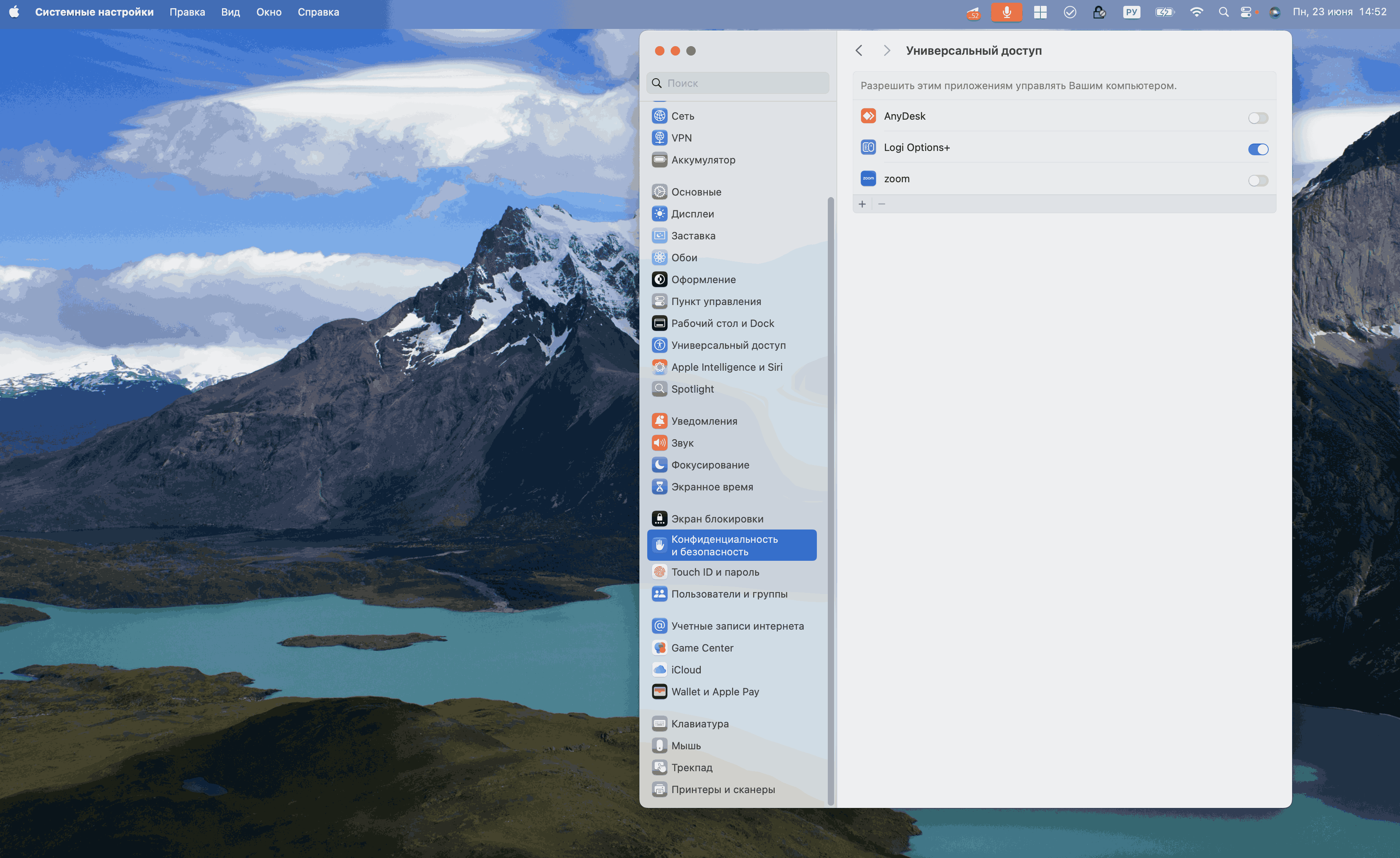Select the zoom row in app list

(x=1063, y=179)
